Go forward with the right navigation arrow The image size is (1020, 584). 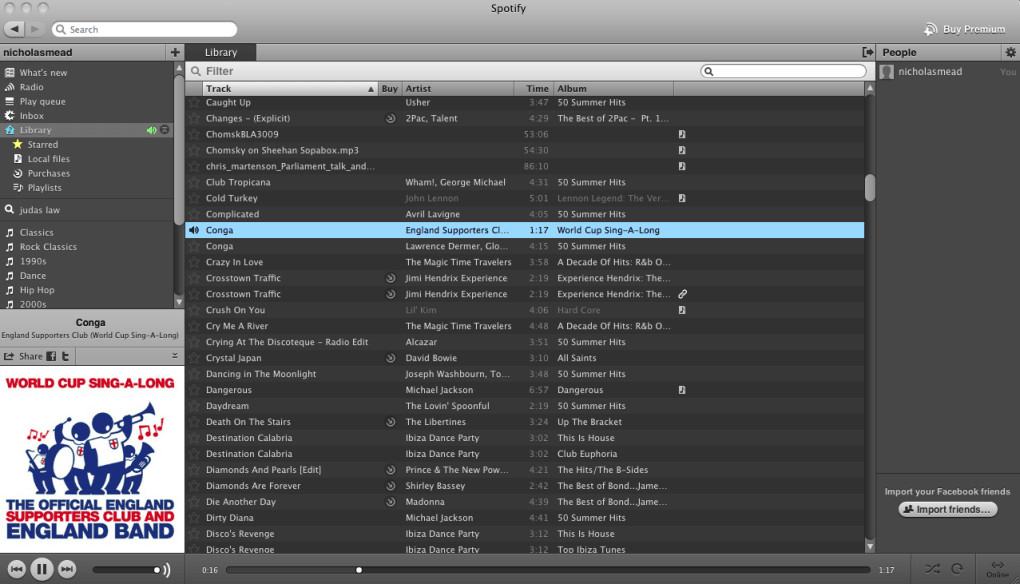click(x=35, y=29)
